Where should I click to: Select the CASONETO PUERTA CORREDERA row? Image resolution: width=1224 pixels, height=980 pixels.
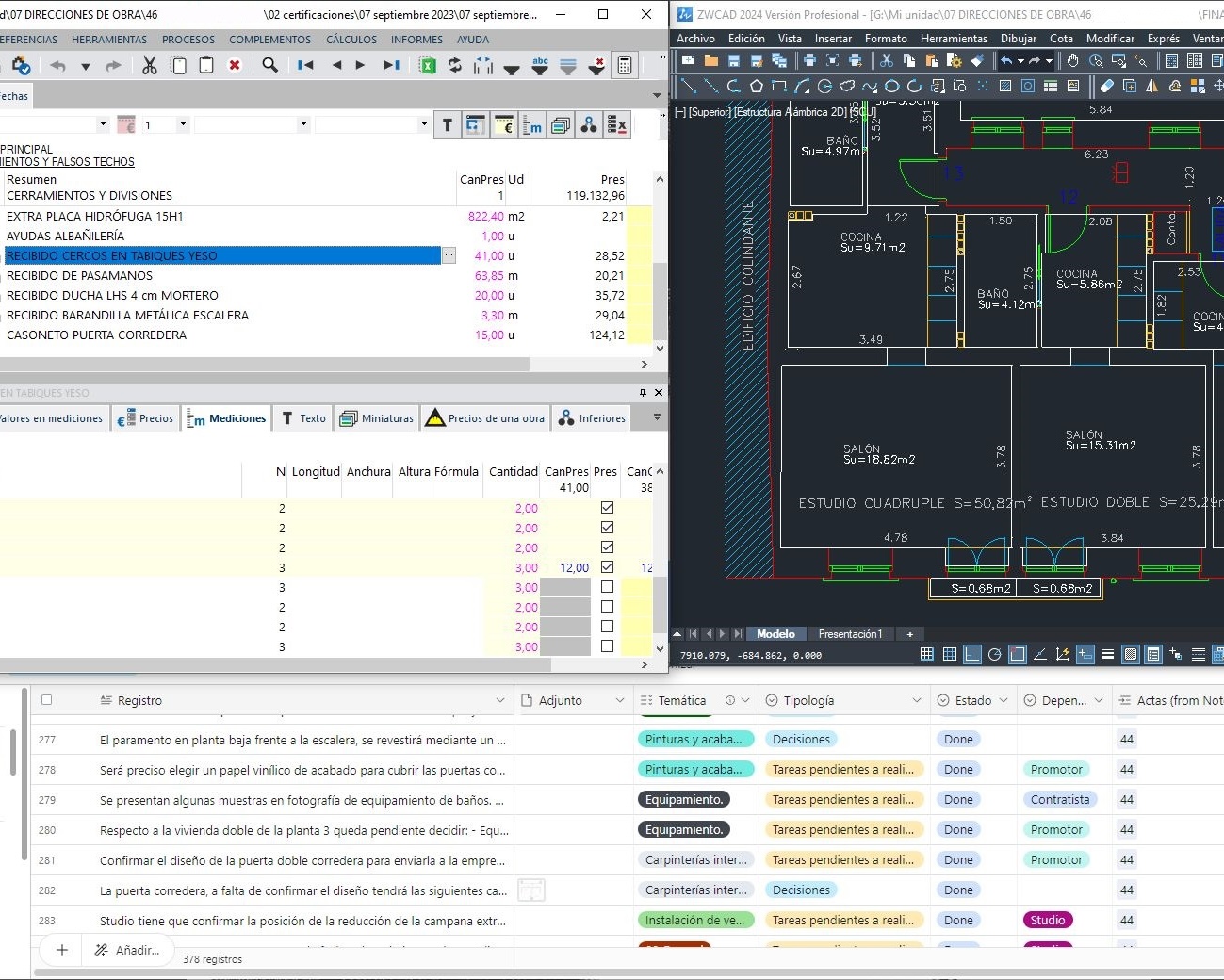[x=96, y=335]
